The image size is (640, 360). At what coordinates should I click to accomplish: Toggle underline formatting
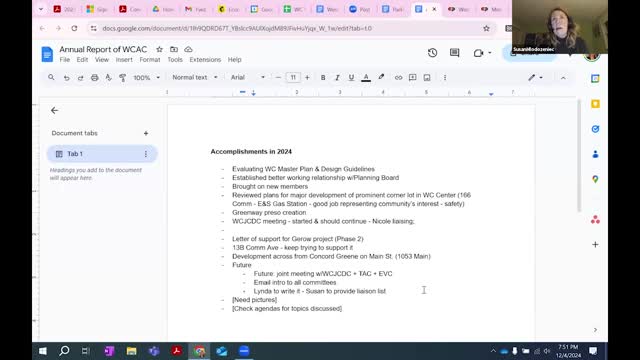coord(351,78)
